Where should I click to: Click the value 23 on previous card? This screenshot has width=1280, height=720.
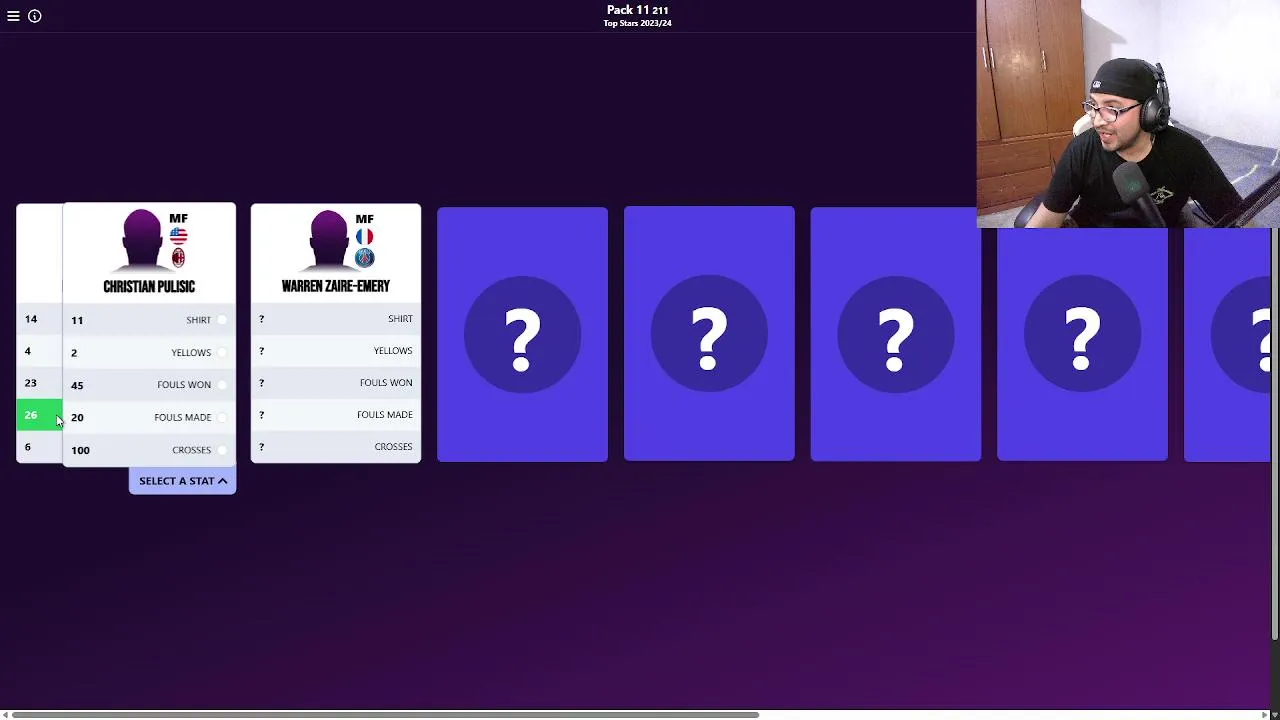click(31, 383)
